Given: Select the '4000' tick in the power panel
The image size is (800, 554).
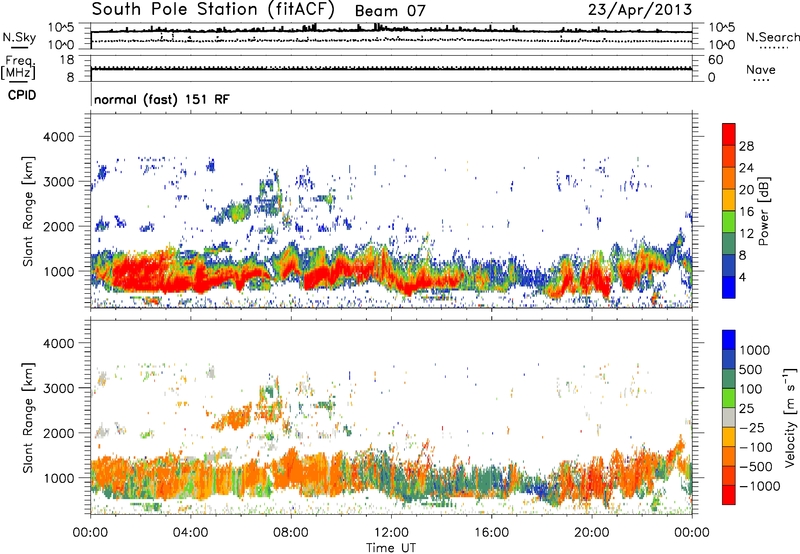Looking at the screenshot, I should [x=58, y=137].
